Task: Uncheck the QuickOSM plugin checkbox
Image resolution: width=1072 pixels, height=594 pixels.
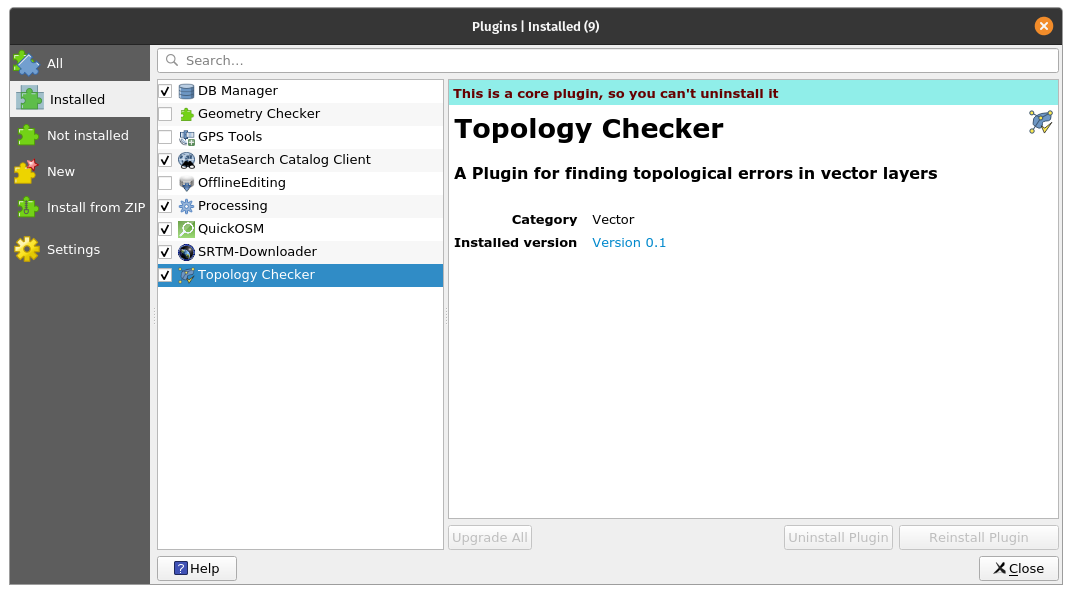Action: coord(165,228)
